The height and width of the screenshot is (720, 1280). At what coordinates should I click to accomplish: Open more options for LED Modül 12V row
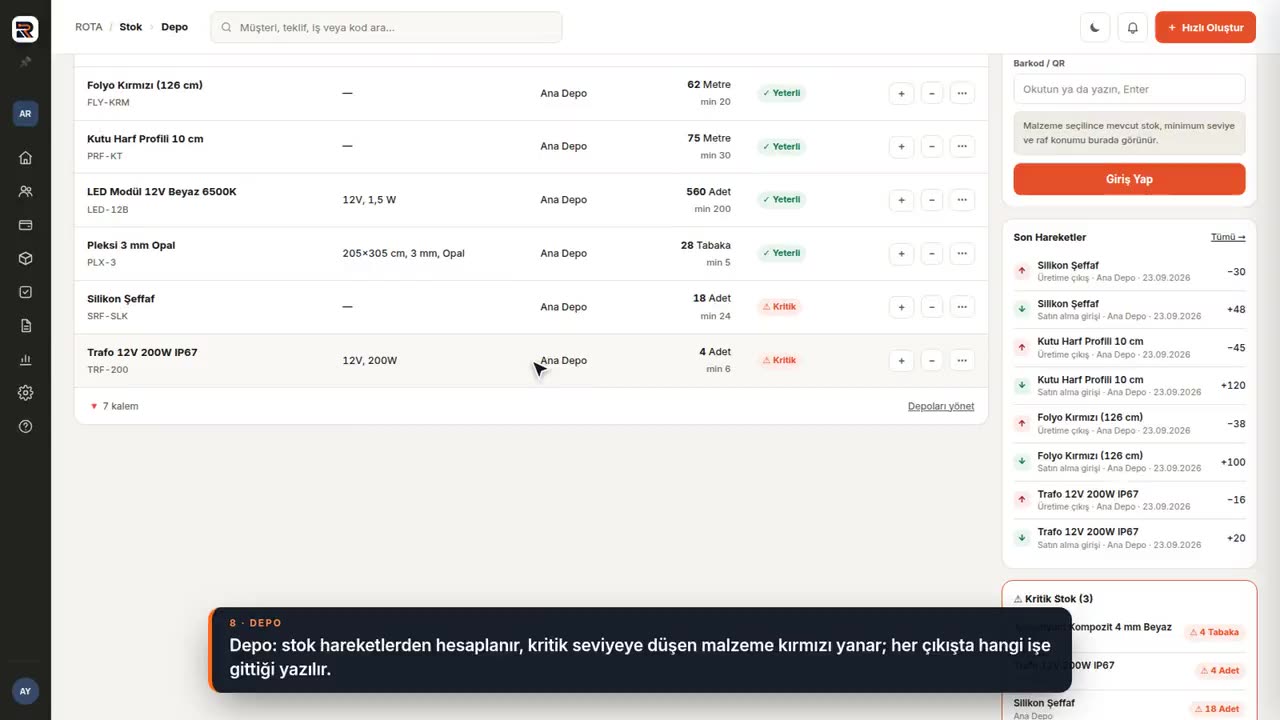[962, 200]
